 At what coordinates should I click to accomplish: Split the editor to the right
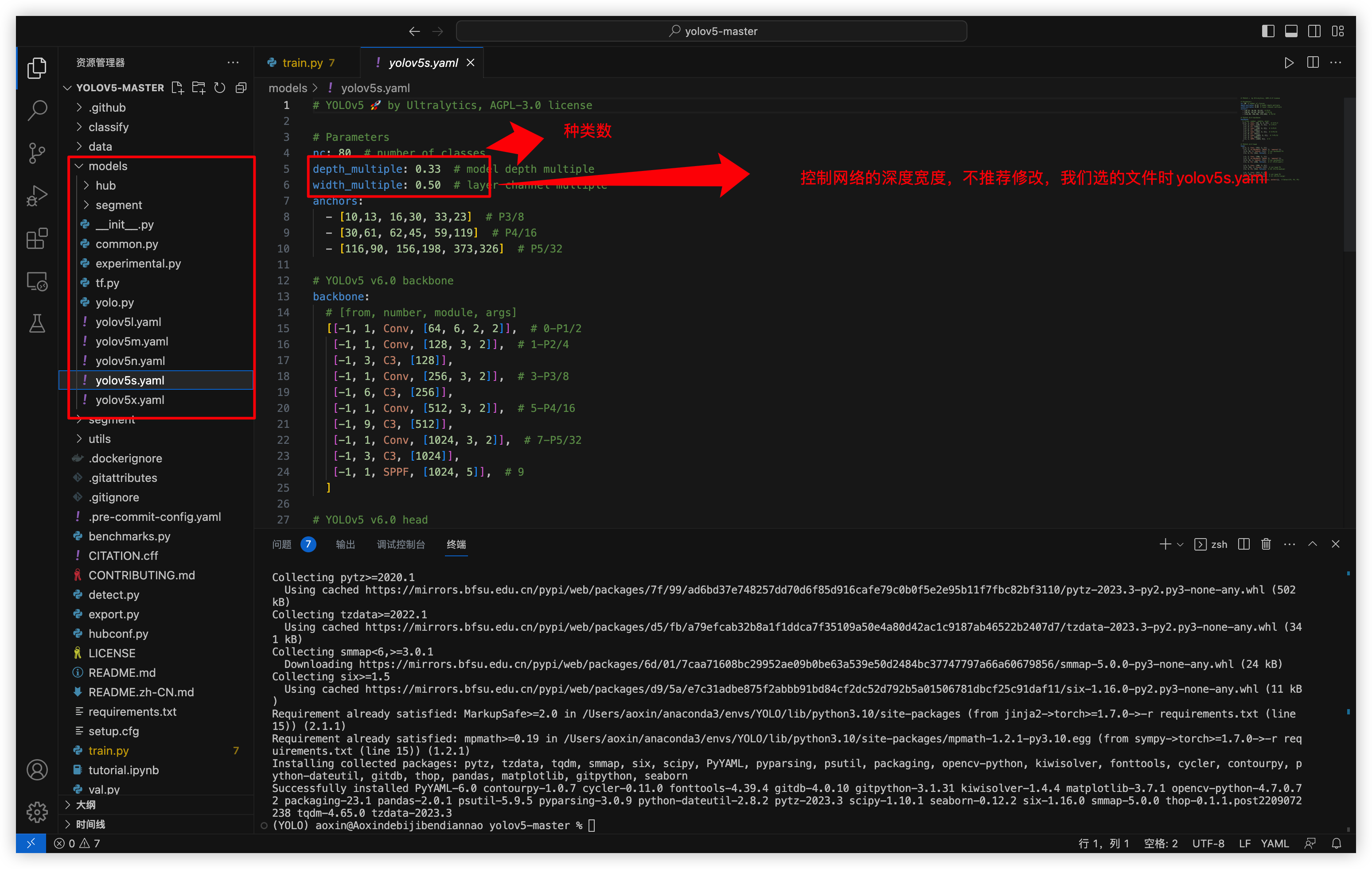1313,62
